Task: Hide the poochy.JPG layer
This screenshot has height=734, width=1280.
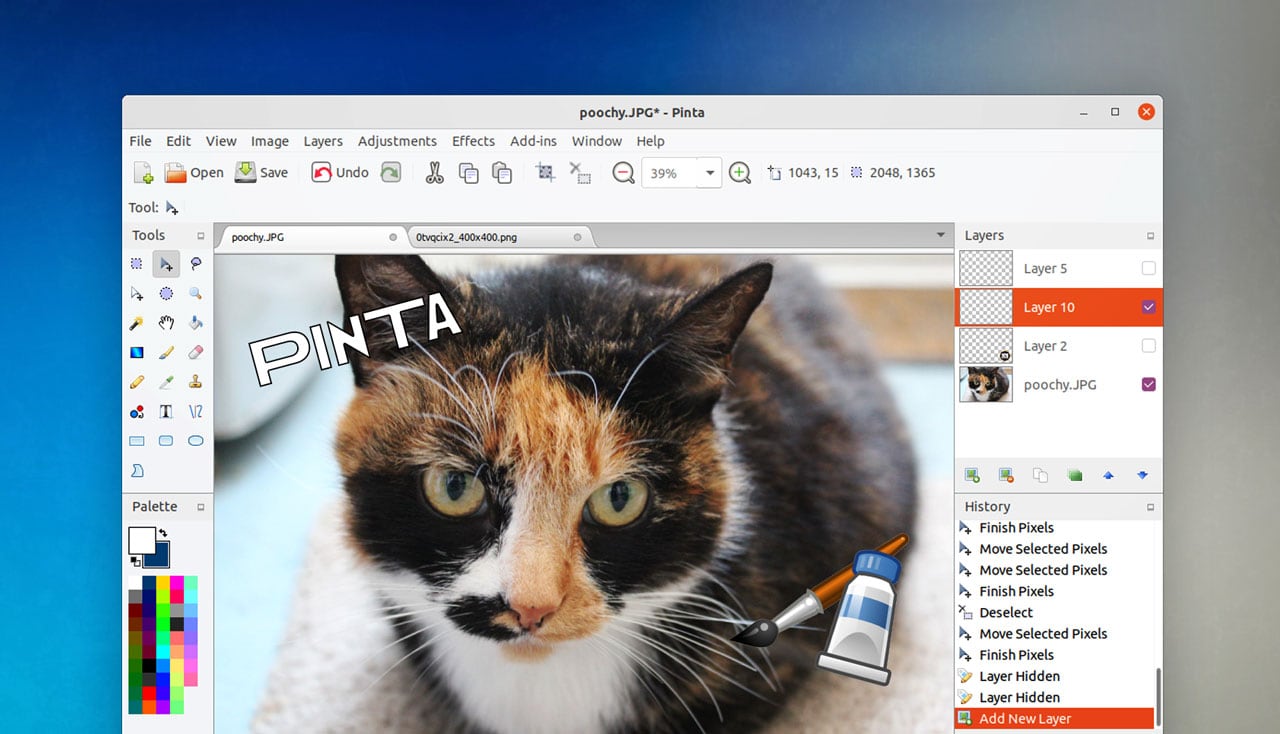Action: pos(1148,384)
